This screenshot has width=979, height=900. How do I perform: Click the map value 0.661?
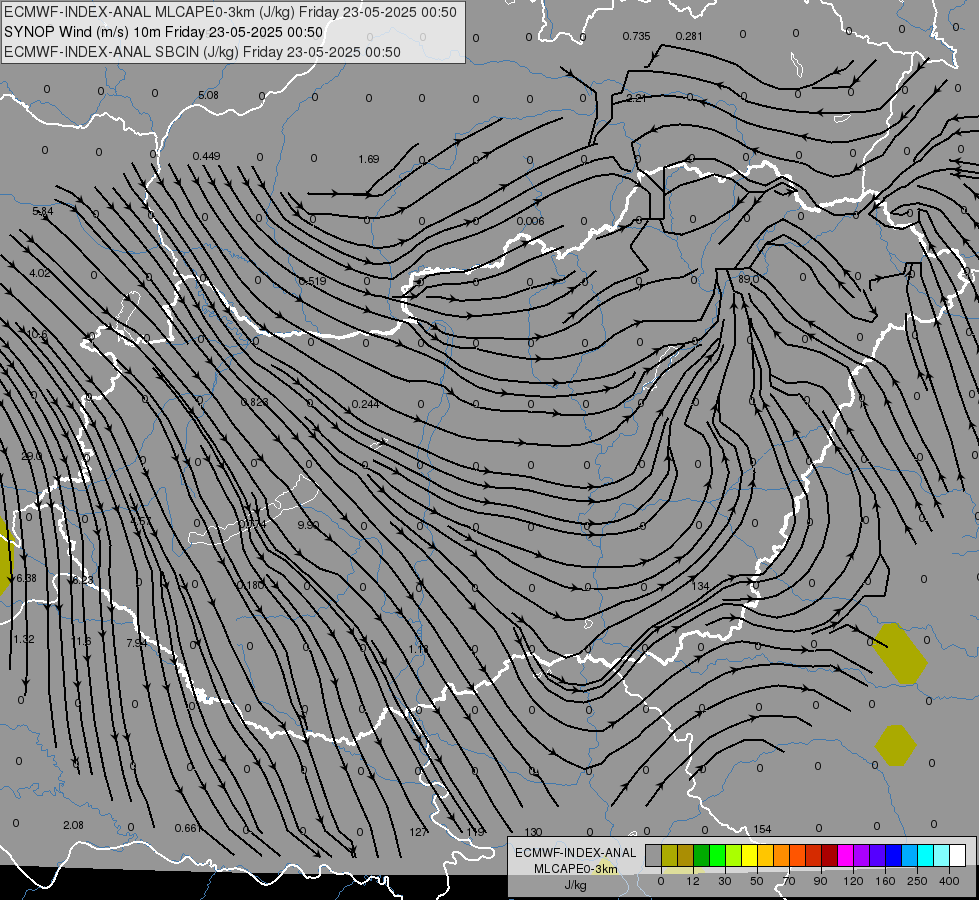188,828
